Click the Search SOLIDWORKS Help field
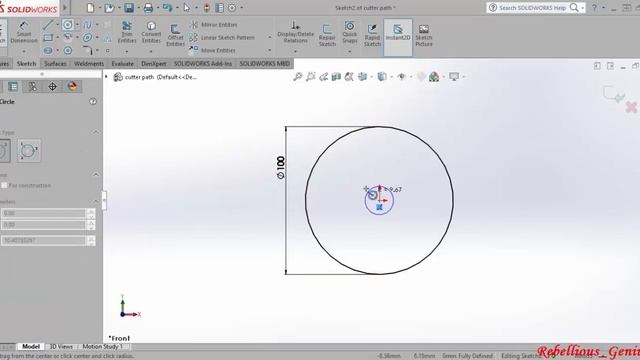Screen dimensions: 640x360 click(531, 8)
